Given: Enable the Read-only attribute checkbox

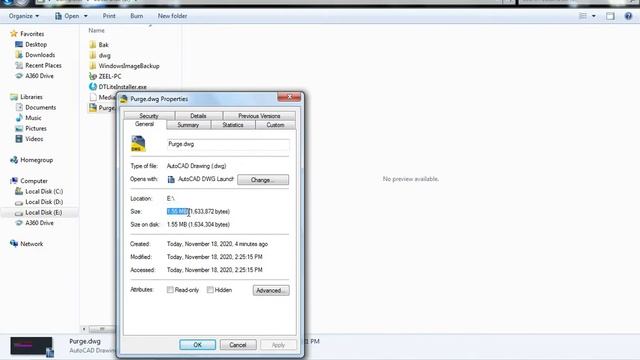Looking at the screenshot, I should click(x=170, y=290).
